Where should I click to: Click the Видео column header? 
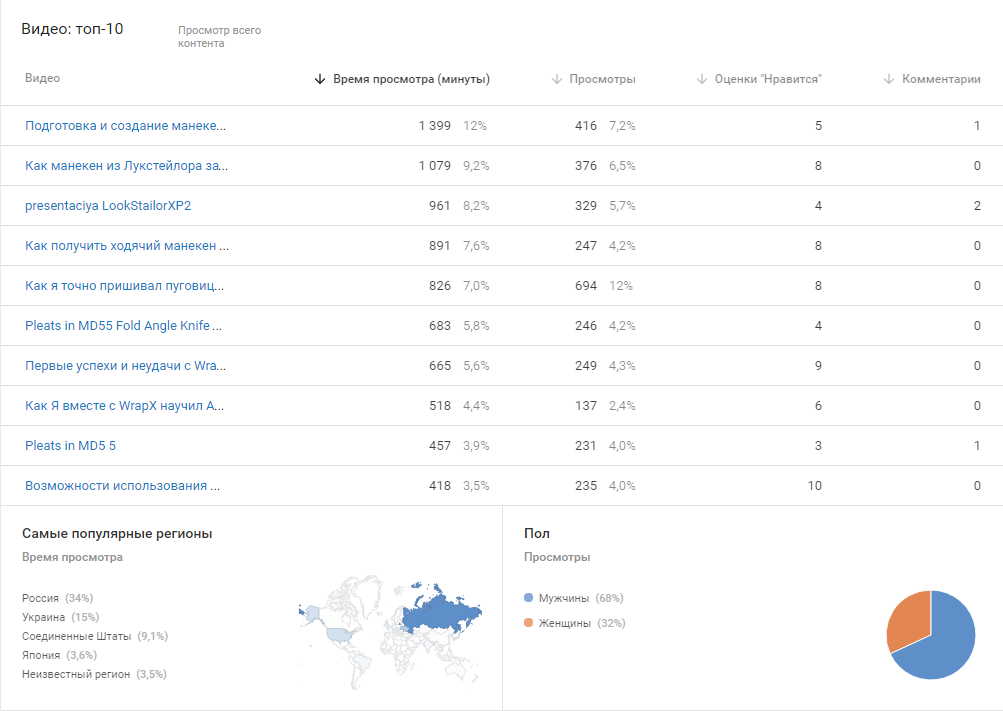click(x=42, y=78)
